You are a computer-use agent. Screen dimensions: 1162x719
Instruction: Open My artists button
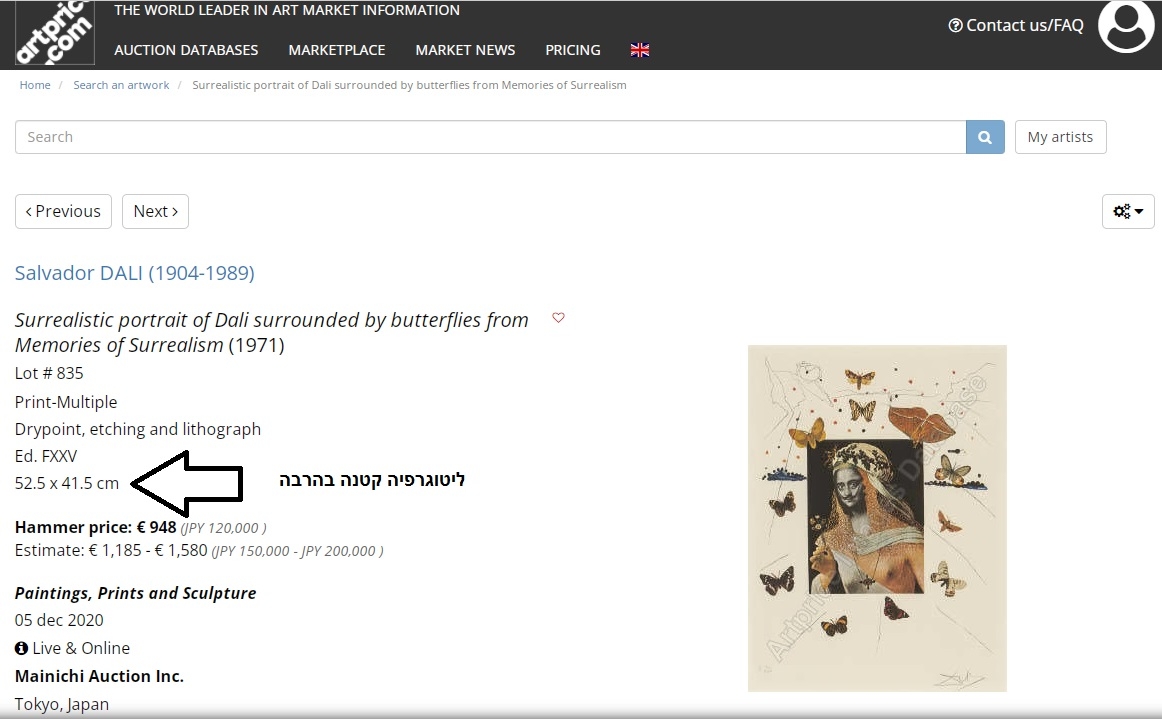pyautogui.click(x=1060, y=137)
